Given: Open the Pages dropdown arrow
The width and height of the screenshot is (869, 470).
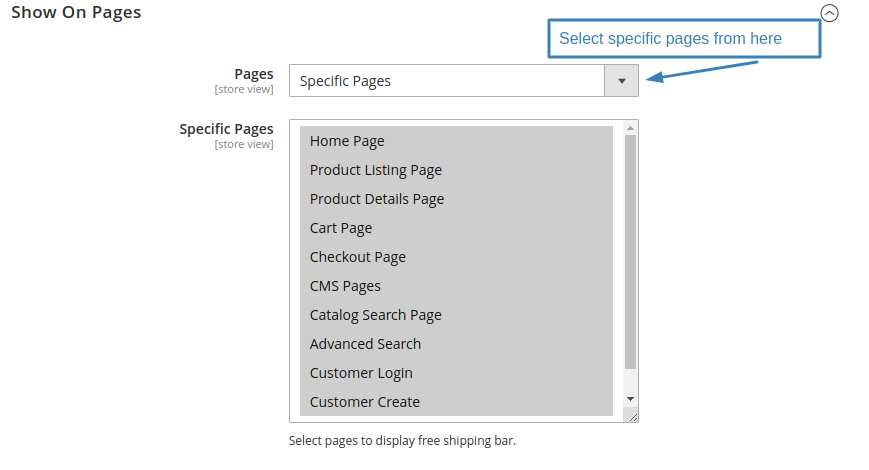Looking at the screenshot, I should pos(621,81).
